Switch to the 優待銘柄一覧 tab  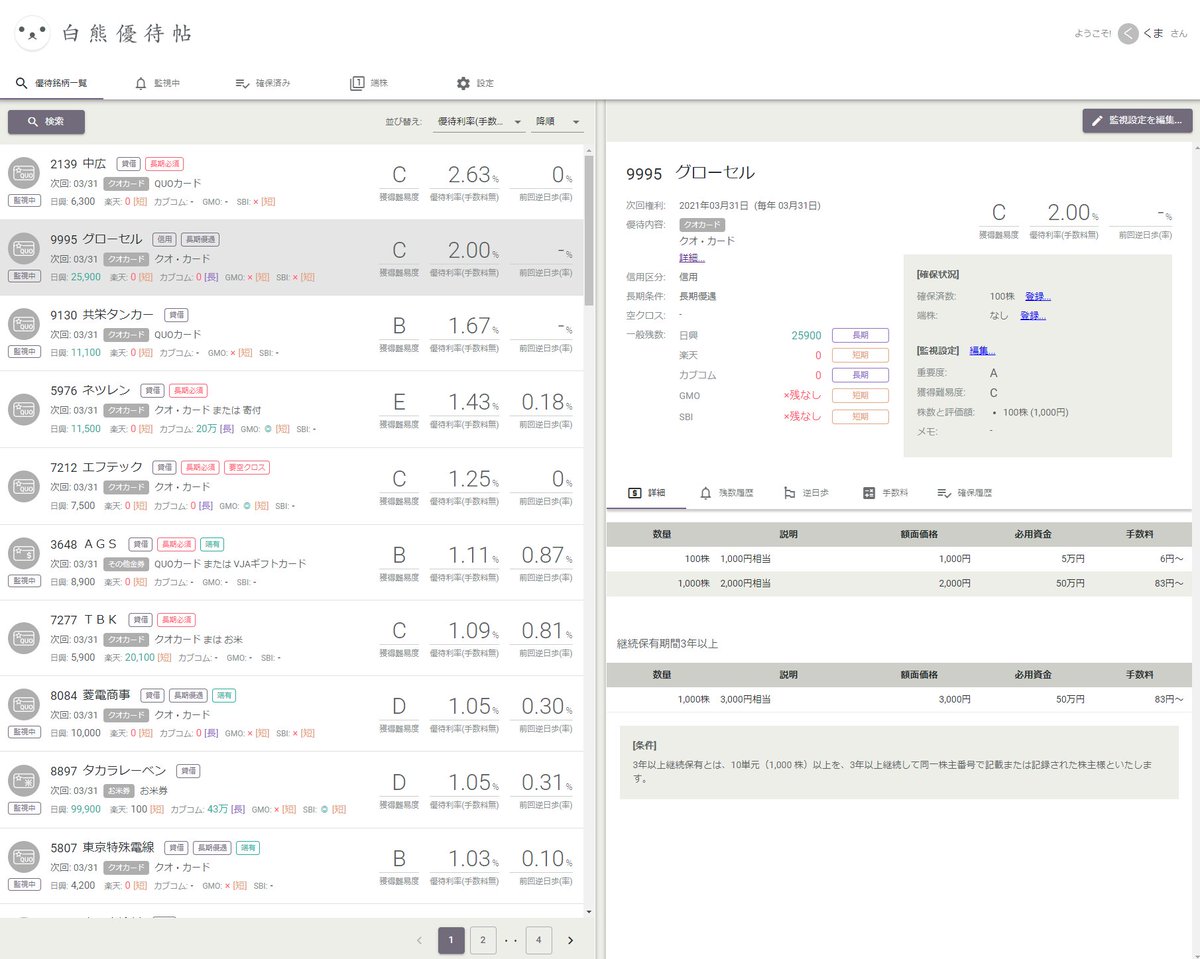[x=51, y=83]
